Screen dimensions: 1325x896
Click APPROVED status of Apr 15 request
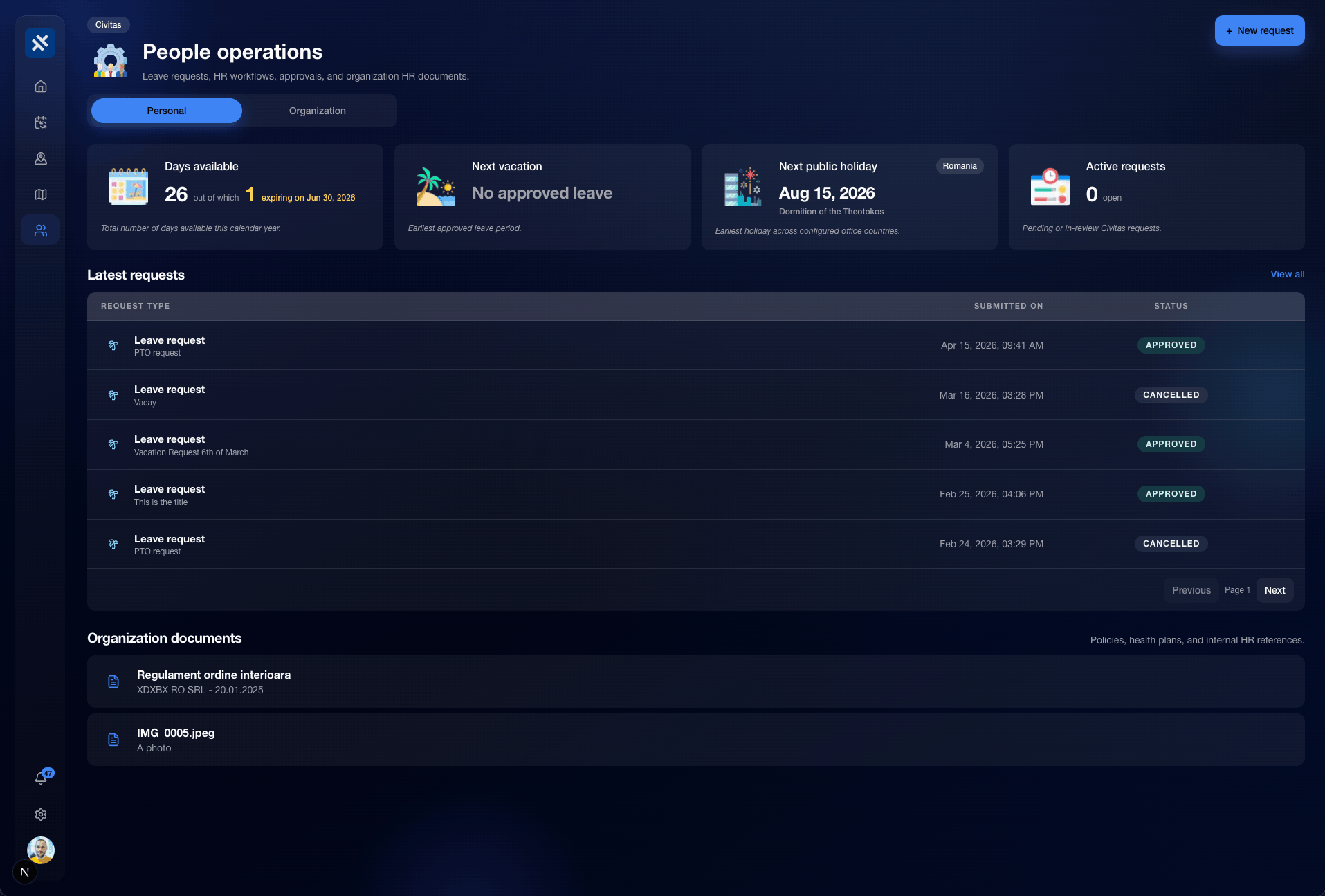click(x=1171, y=345)
